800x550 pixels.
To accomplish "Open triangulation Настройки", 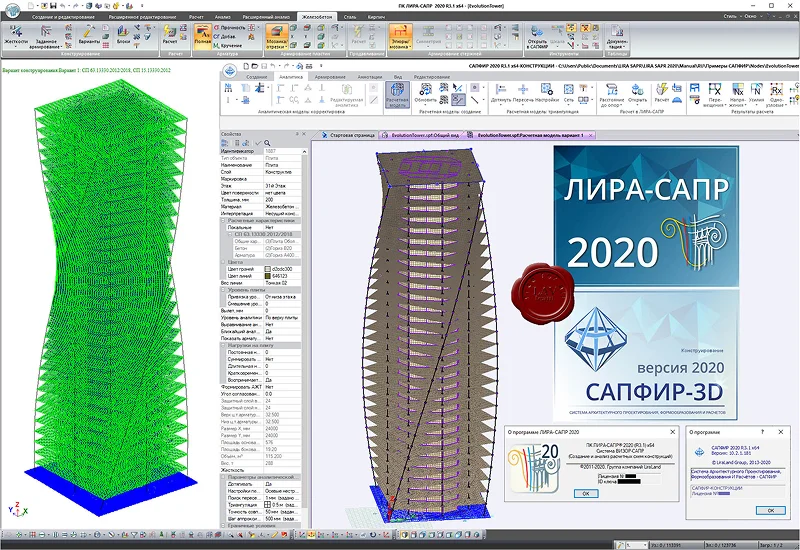I will click(546, 93).
